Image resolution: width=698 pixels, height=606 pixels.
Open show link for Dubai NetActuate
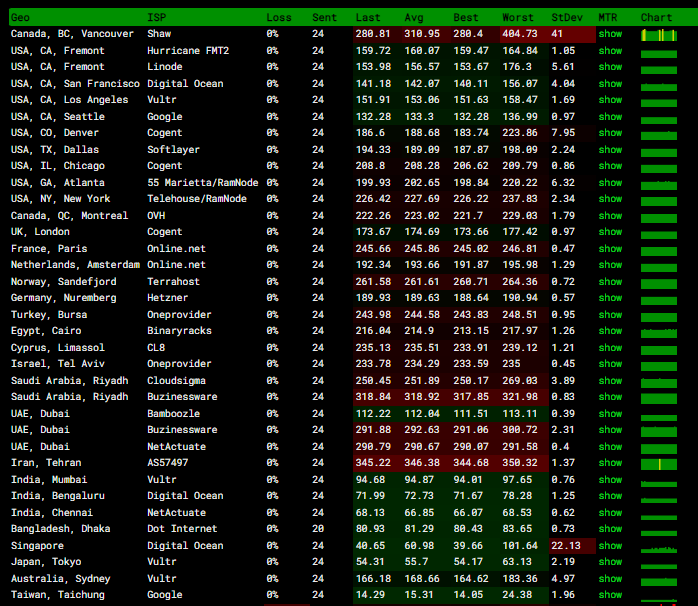pos(610,446)
